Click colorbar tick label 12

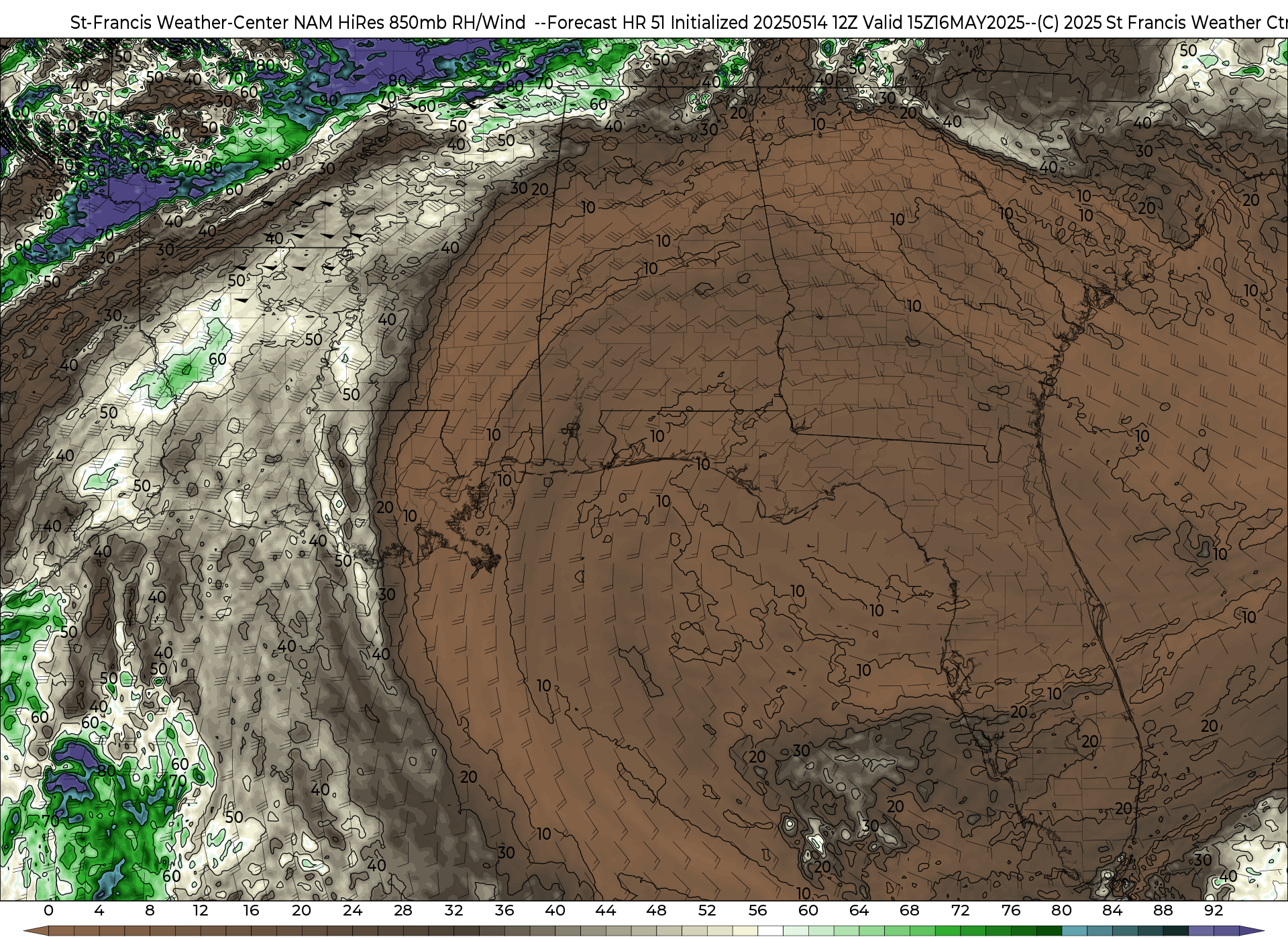[x=201, y=910]
